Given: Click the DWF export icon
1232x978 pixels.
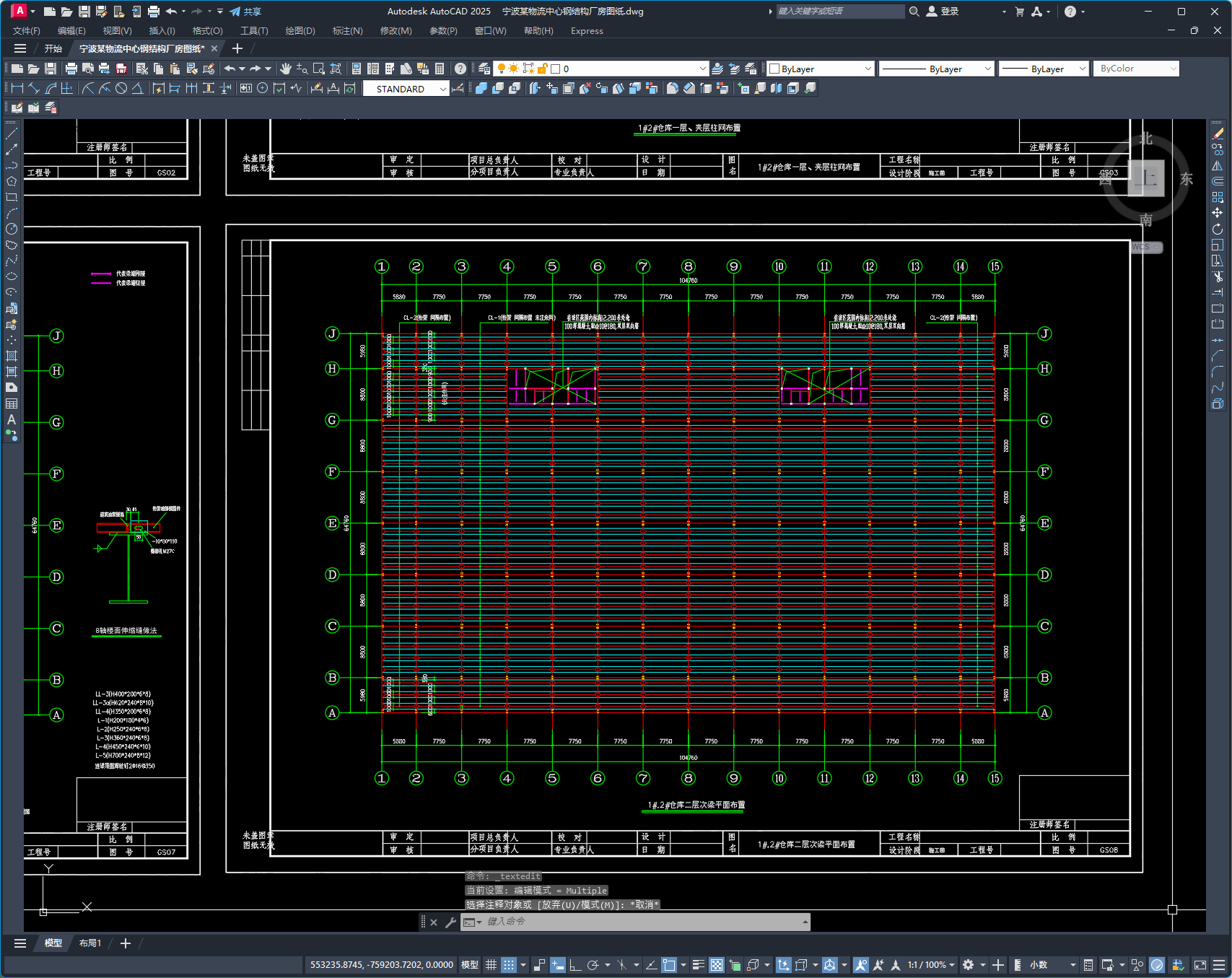Looking at the screenshot, I should tap(121, 69).
